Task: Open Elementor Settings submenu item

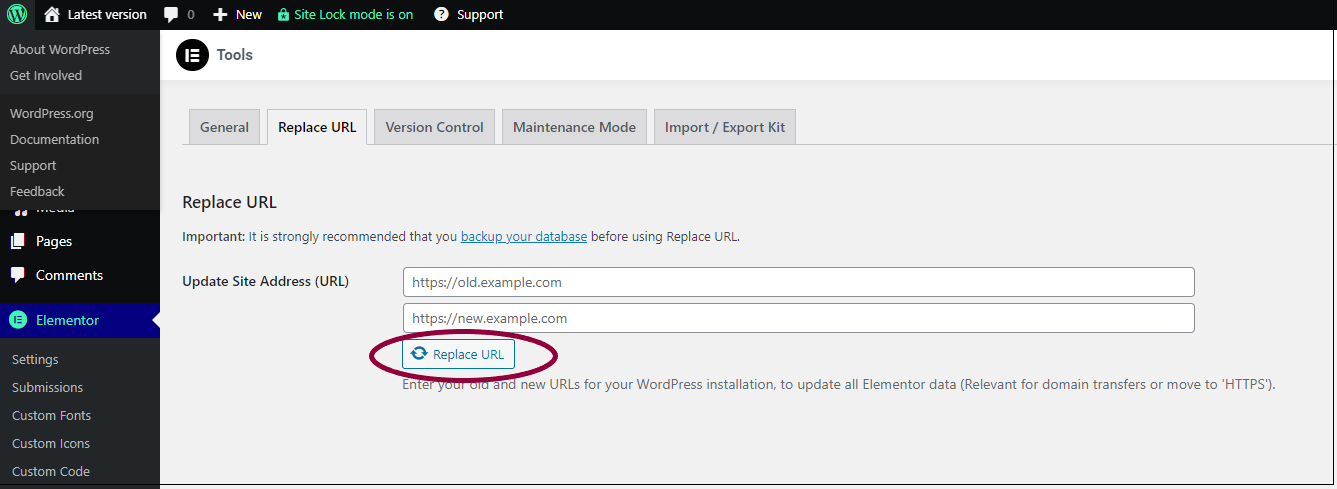Action: (35, 359)
